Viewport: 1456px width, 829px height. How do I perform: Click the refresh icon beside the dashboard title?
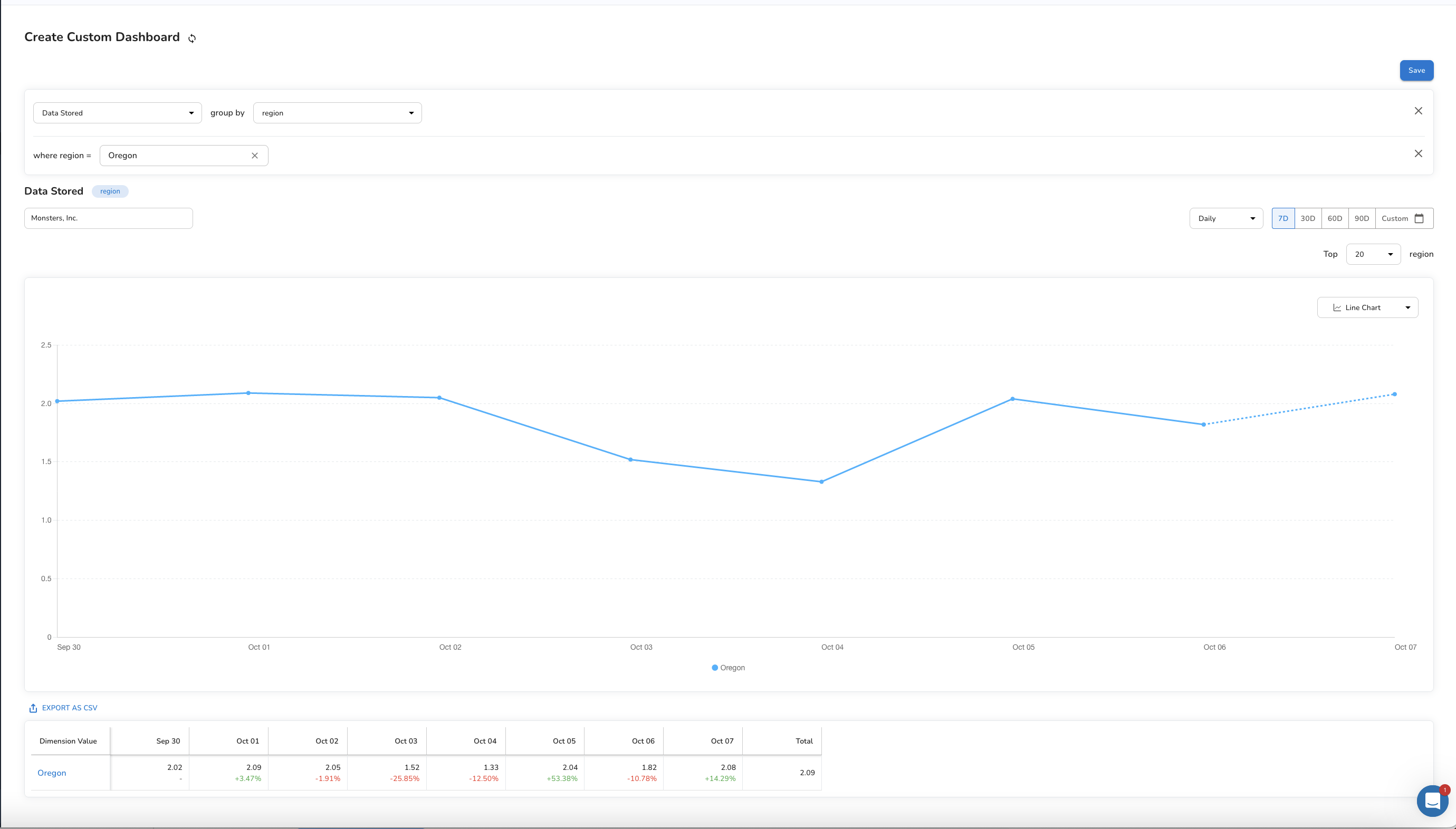[192, 38]
